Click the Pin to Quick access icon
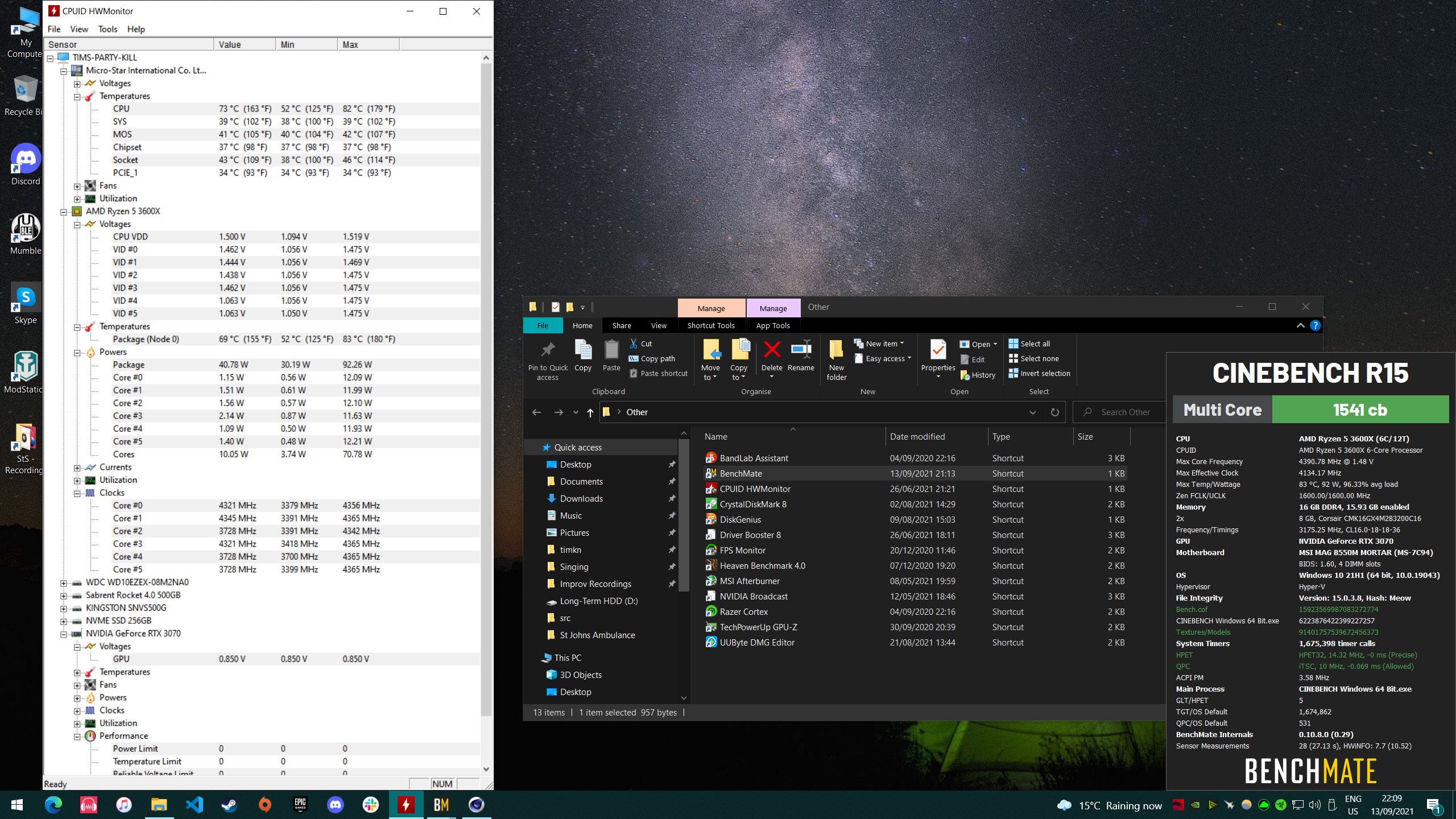Image resolution: width=1456 pixels, height=819 pixels. click(548, 349)
